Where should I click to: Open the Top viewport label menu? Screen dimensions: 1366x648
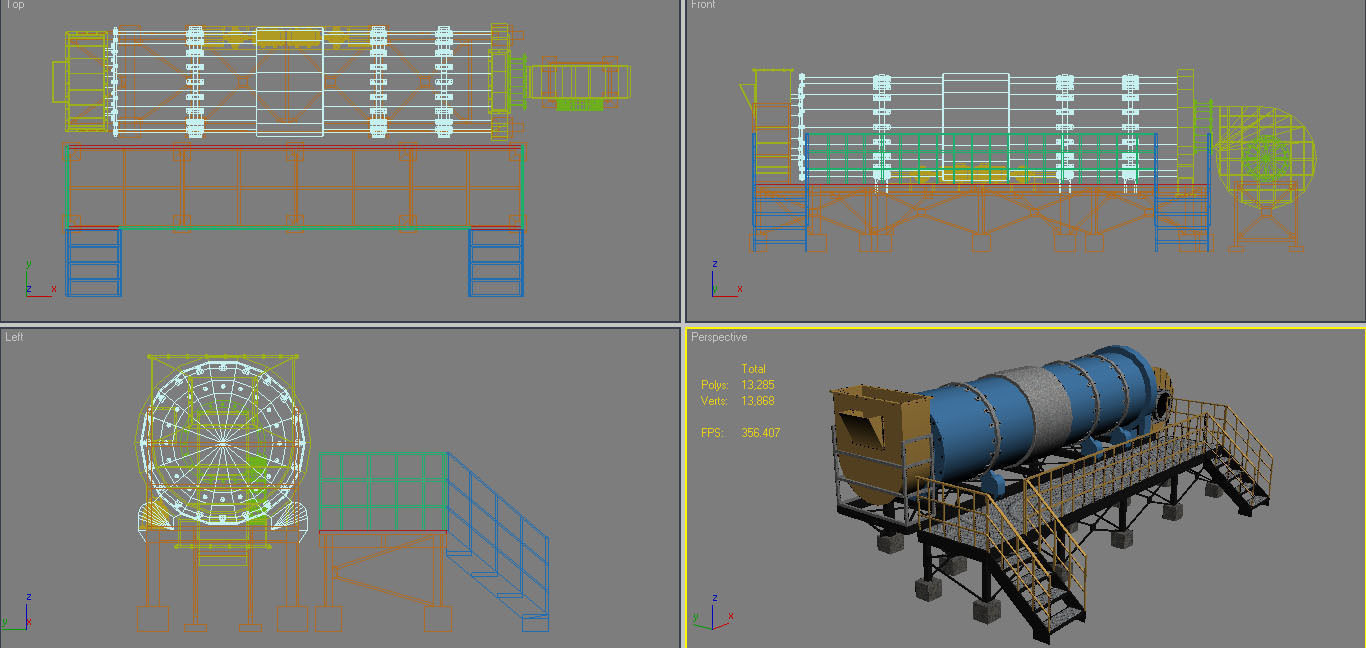(x=15, y=5)
